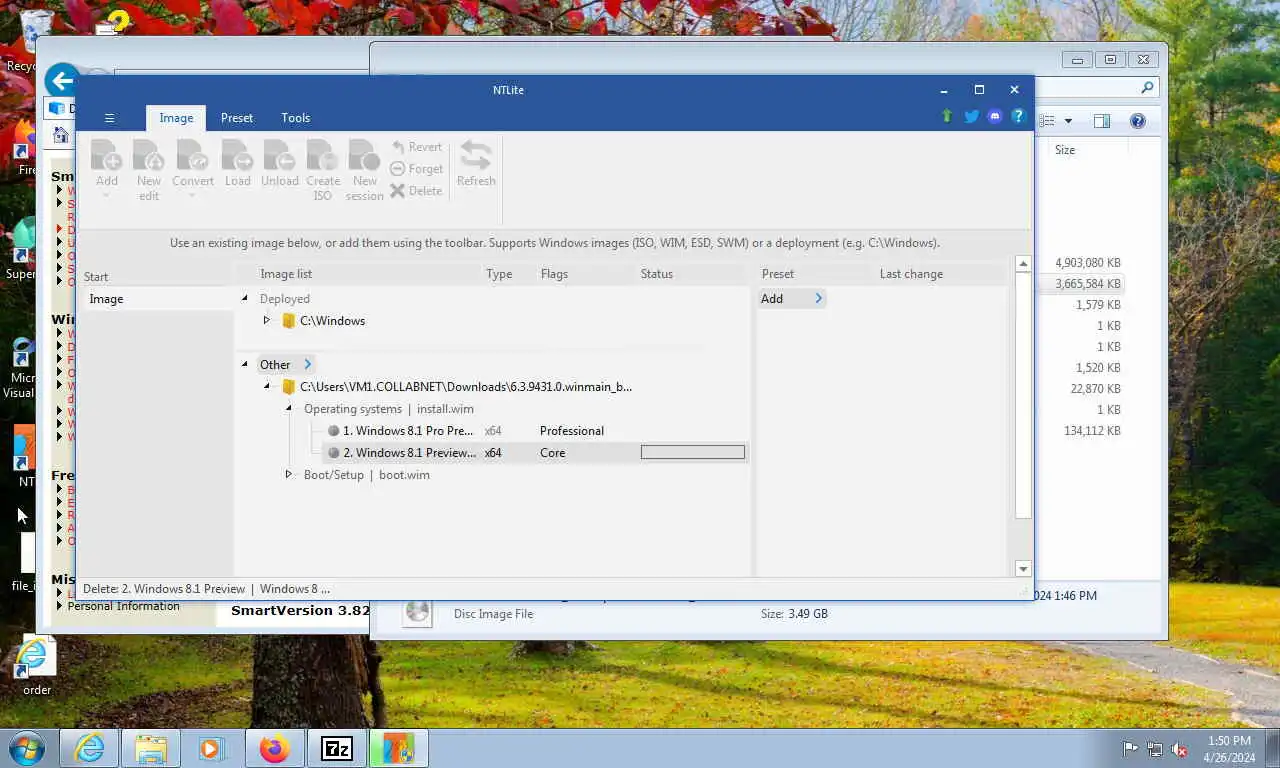Click the NTLite scrollbar up arrow
The width and height of the screenshot is (1280, 768).
click(x=1023, y=264)
